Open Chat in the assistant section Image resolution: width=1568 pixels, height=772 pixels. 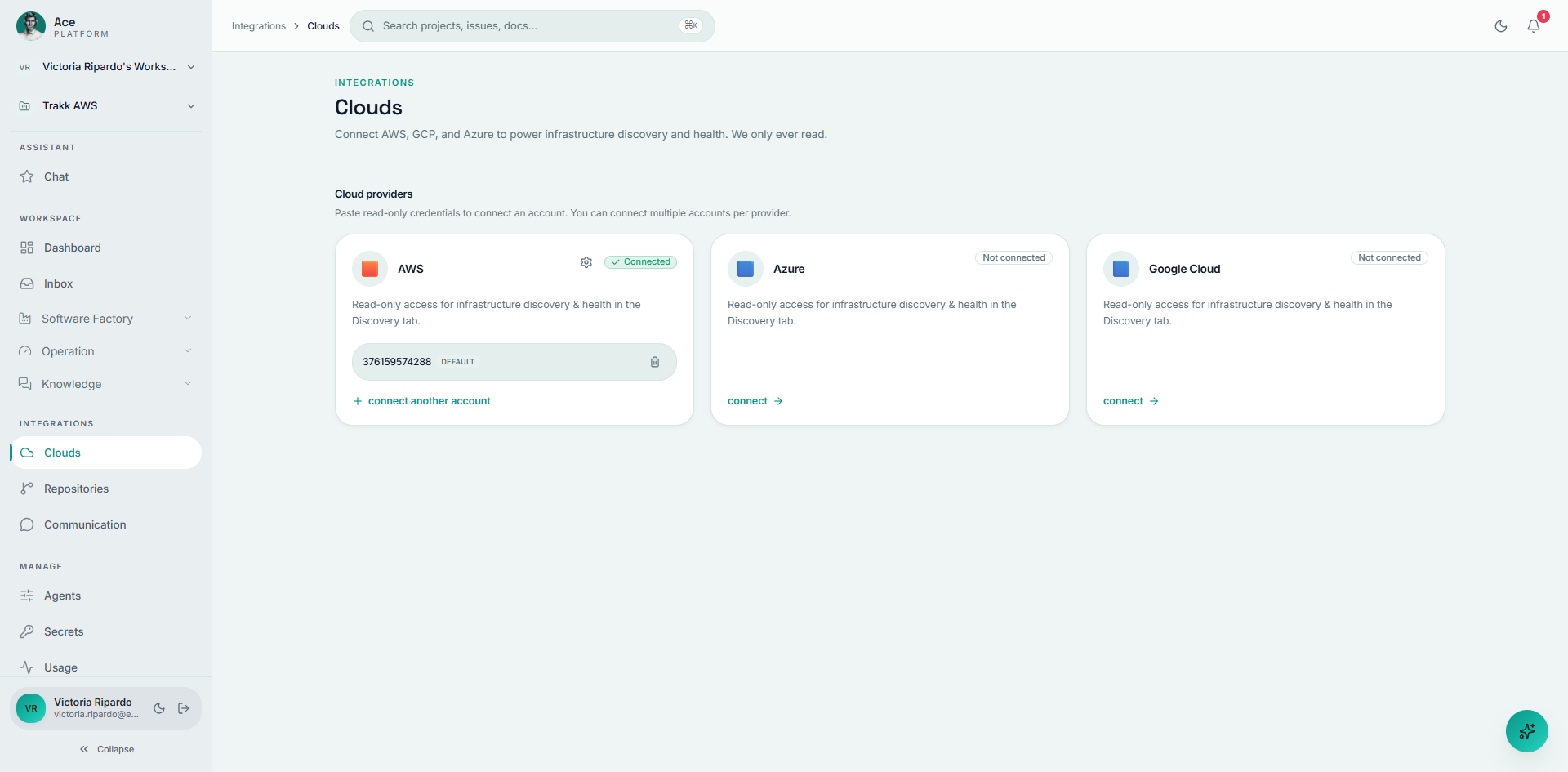pos(106,176)
